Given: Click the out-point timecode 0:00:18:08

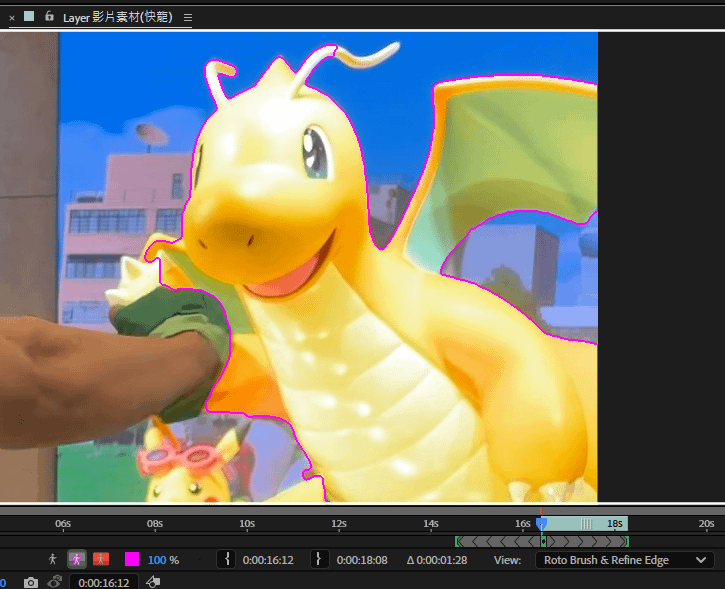Looking at the screenshot, I should [x=362, y=560].
